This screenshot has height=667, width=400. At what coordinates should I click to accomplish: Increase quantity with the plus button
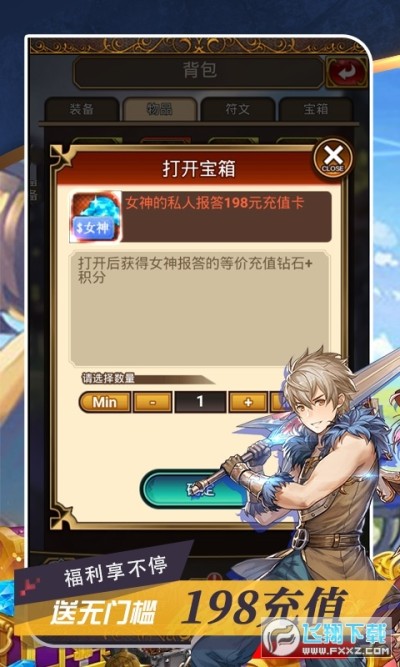pos(249,402)
